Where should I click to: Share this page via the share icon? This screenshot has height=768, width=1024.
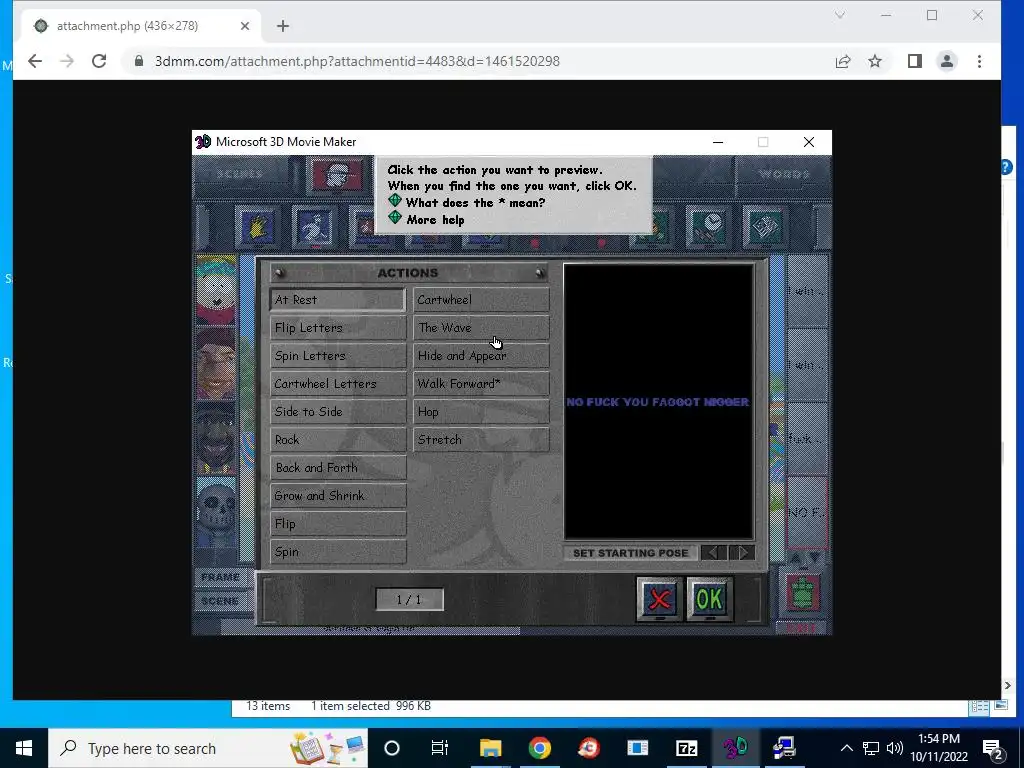coord(843,61)
